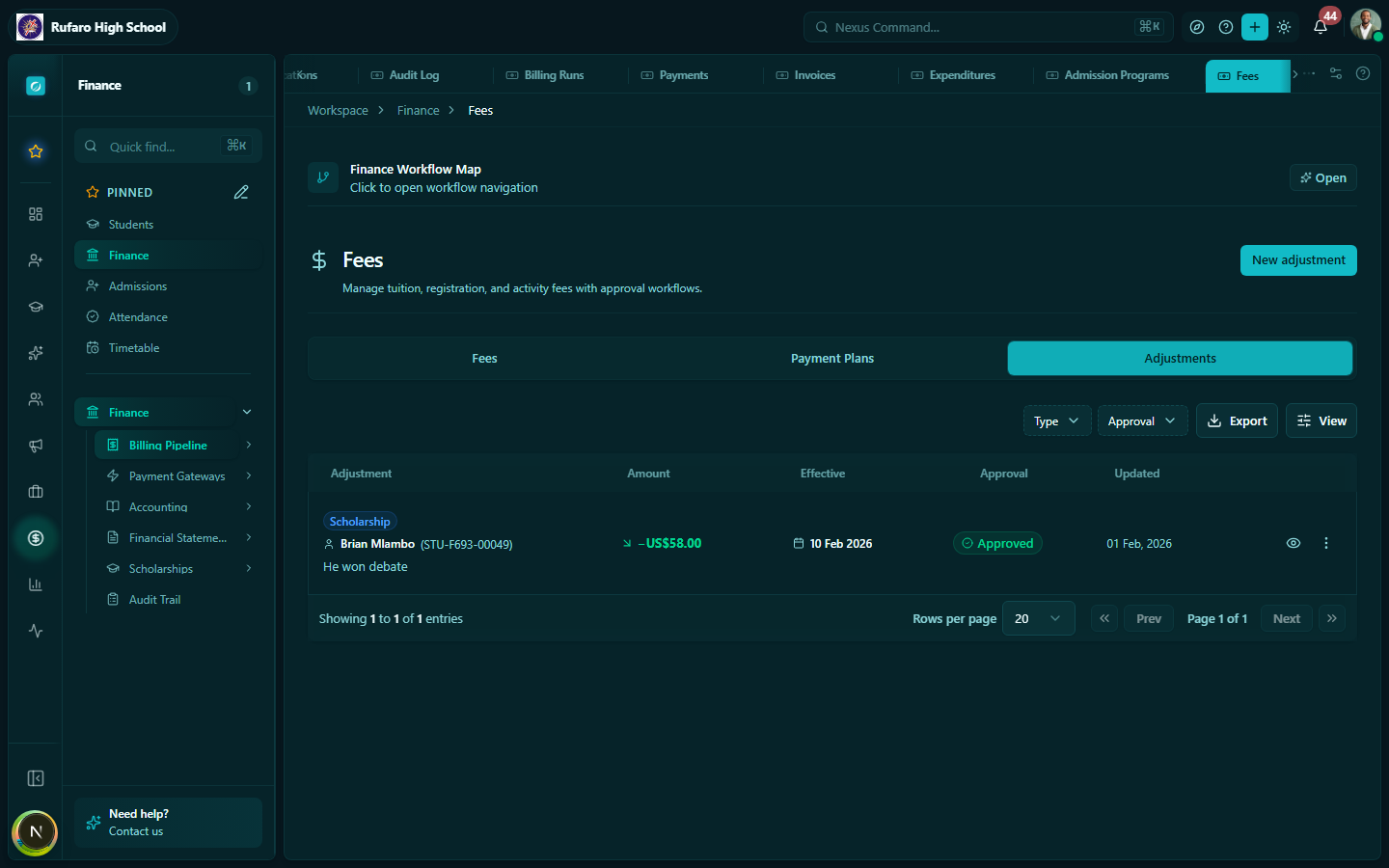
Task: Select the Payment Plans sub-tab
Action: 832,359
